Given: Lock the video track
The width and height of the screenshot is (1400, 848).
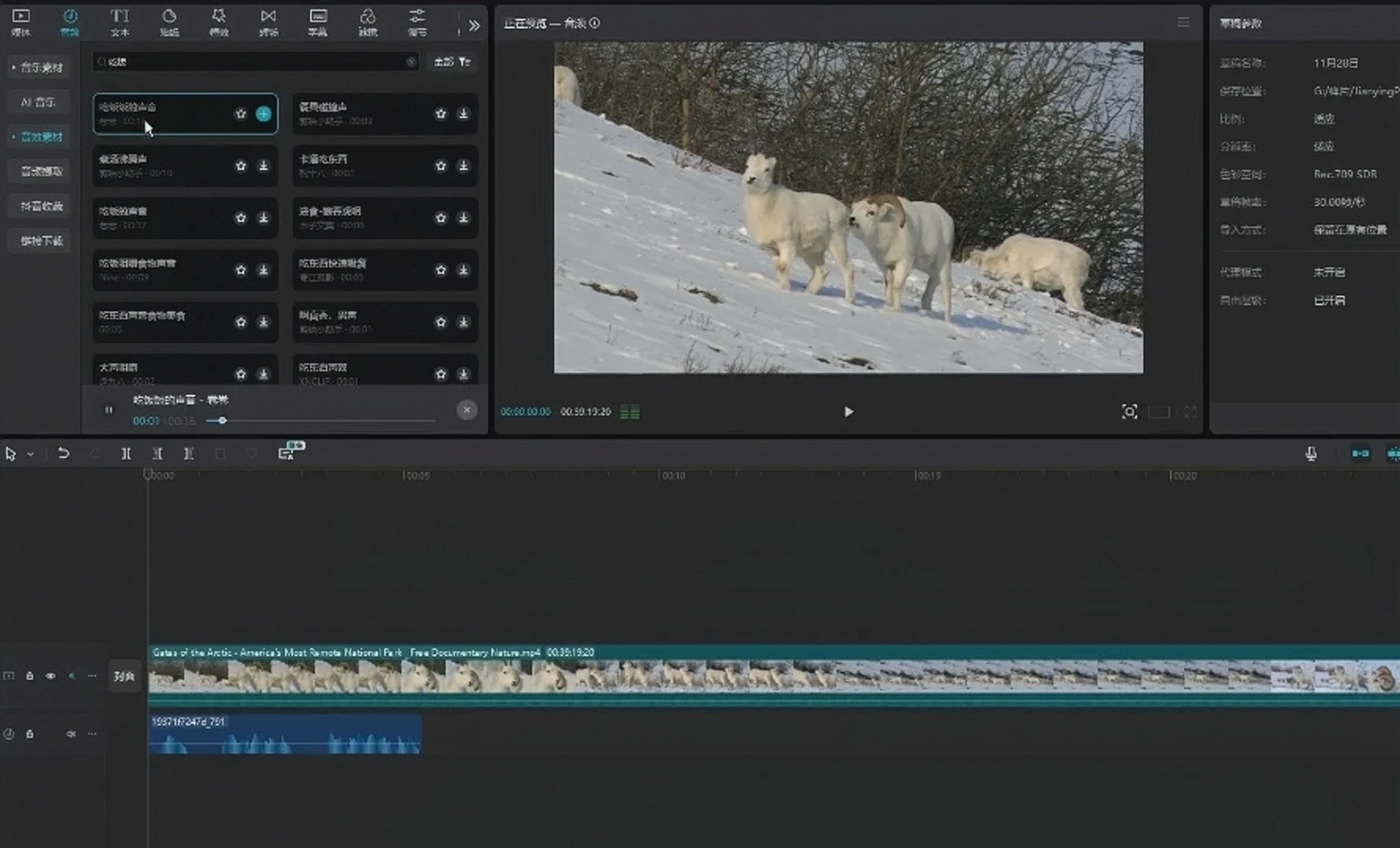Looking at the screenshot, I should click(30, 676).
